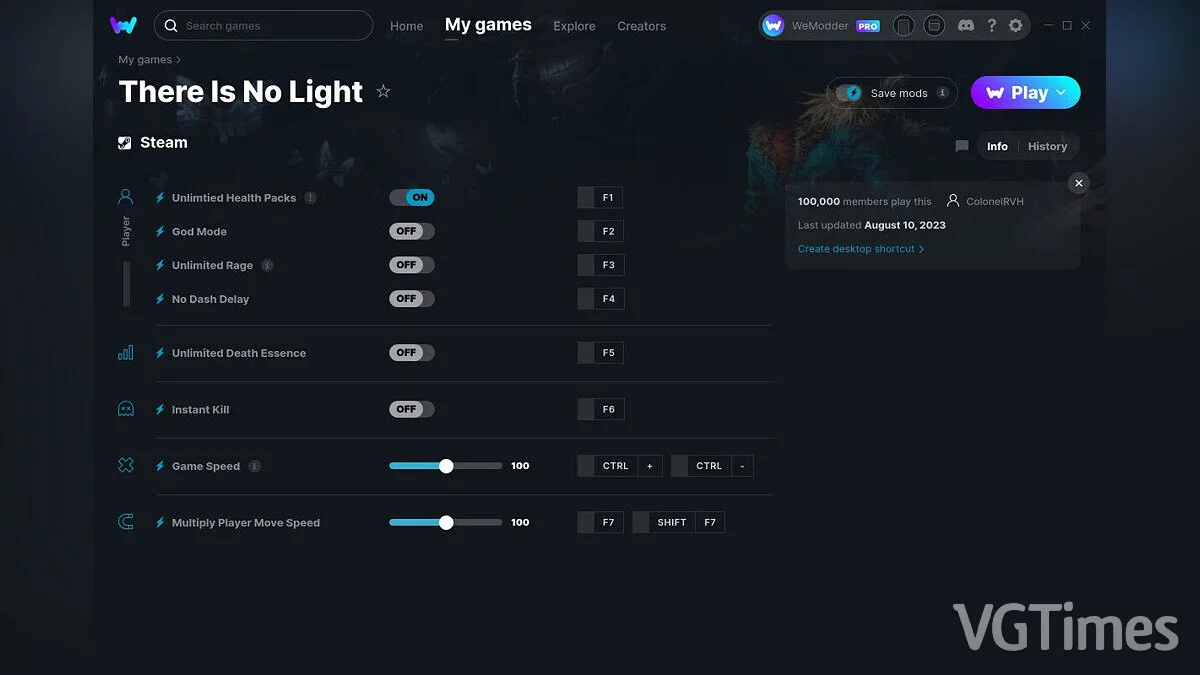This screenshot has width=1200, height=675.
Task: Turn off Unlimtied Health Packs toggle
Action: tap(412, 197)
